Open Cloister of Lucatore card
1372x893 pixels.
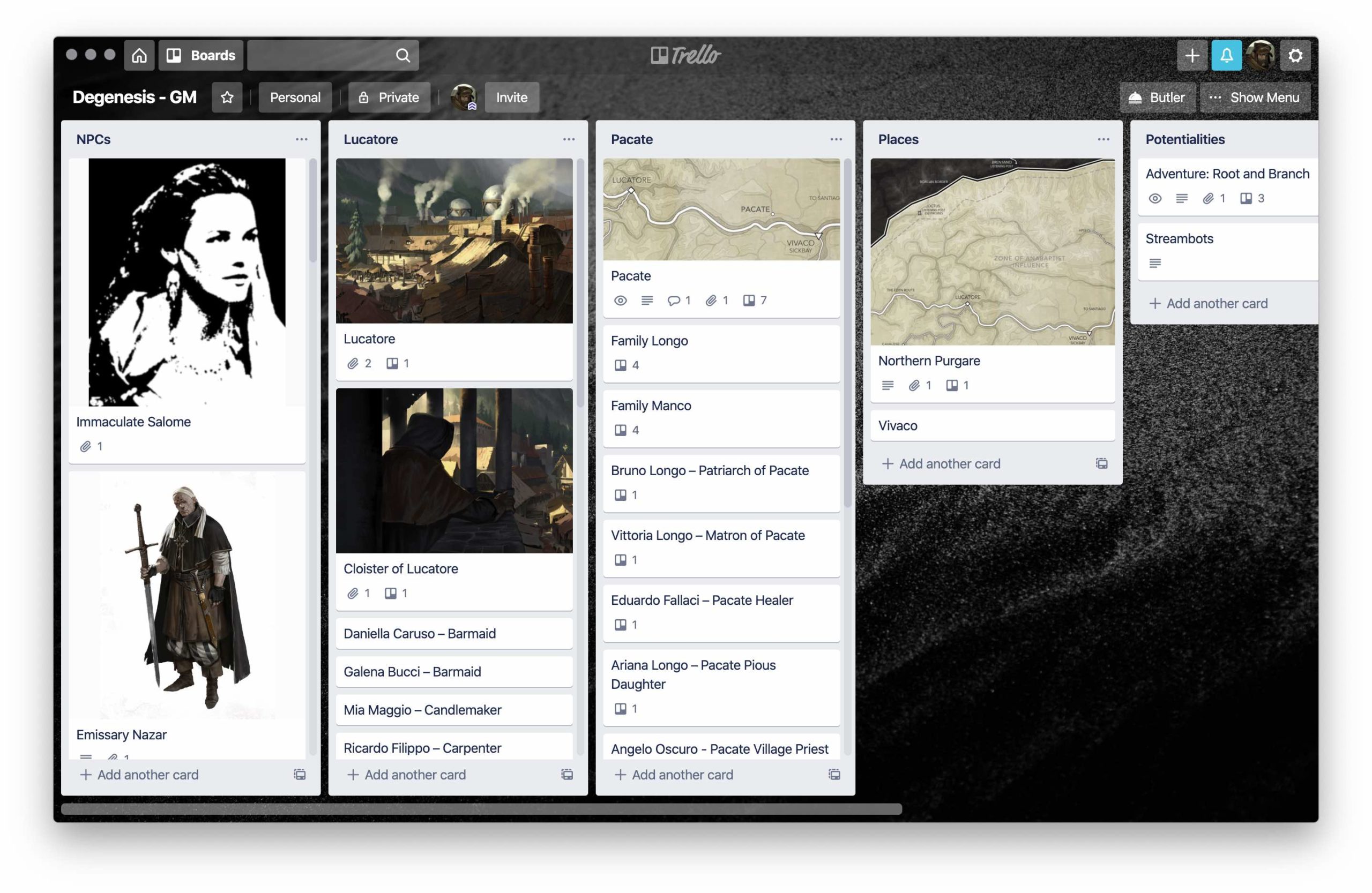[x=454, y=499]
